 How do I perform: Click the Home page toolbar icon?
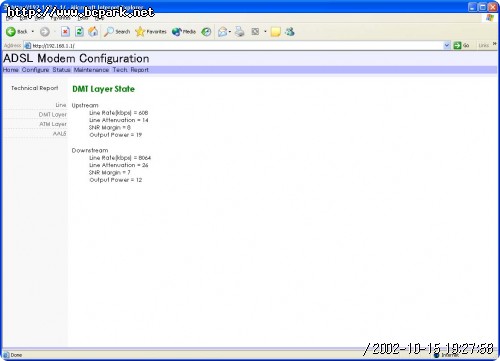pyautogui.click(x=93, y=32)
